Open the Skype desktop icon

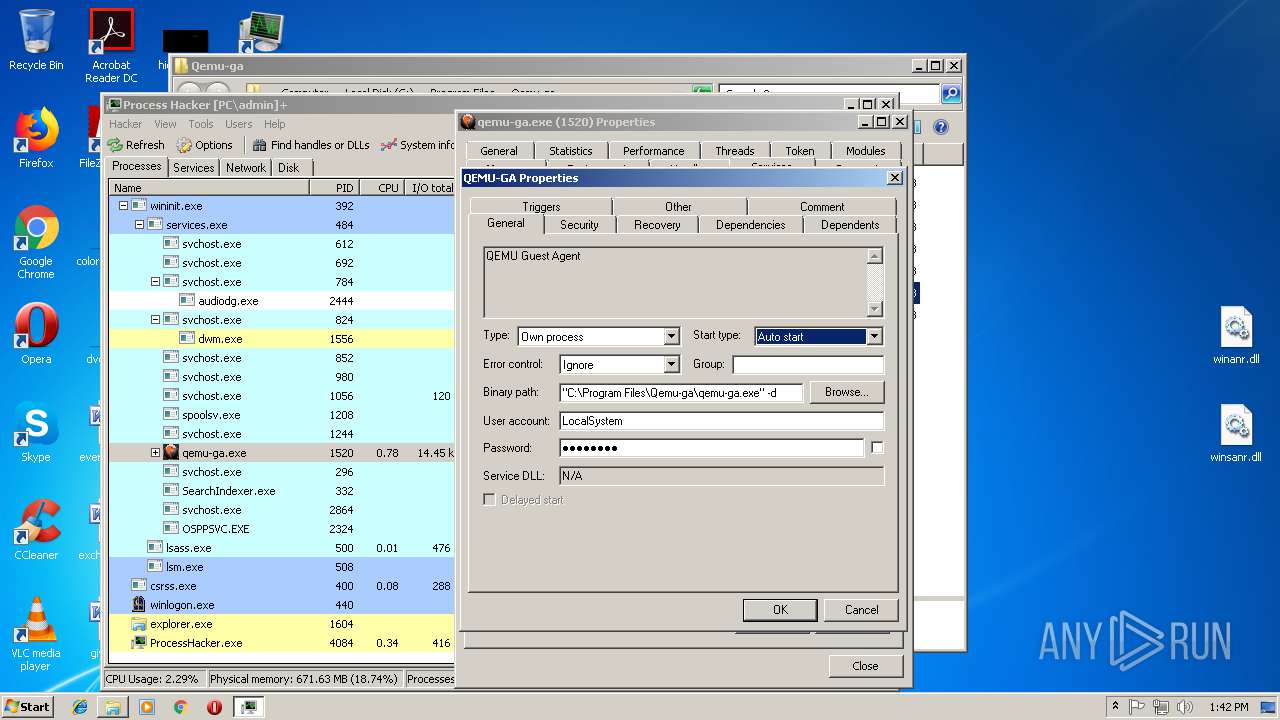point(36,432)
